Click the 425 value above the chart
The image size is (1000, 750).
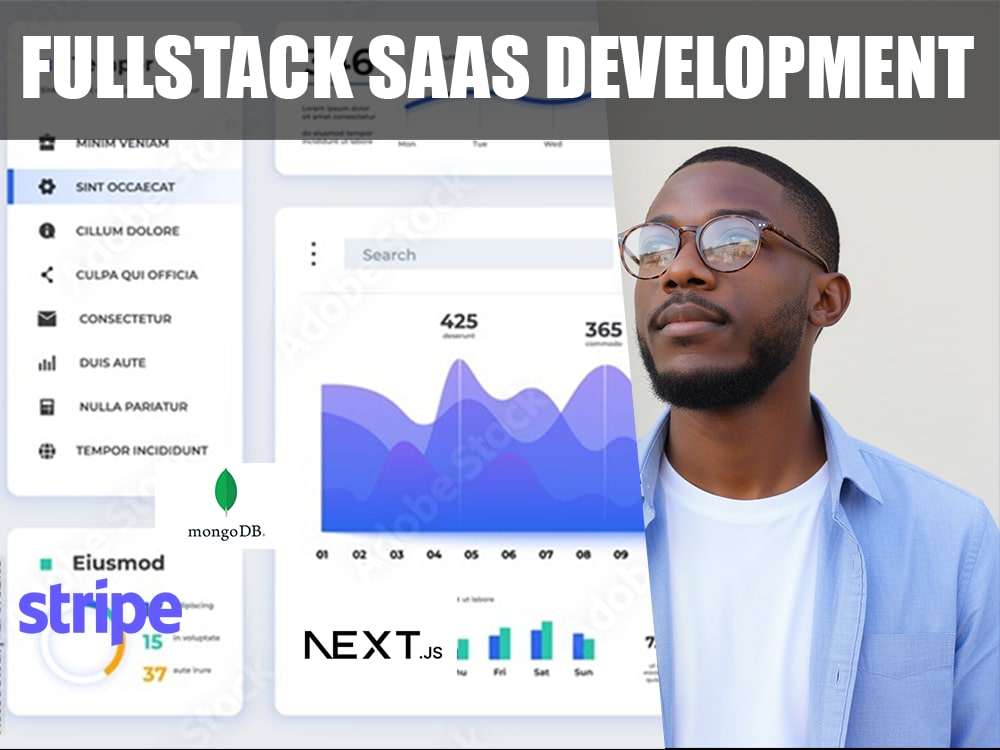459,321
